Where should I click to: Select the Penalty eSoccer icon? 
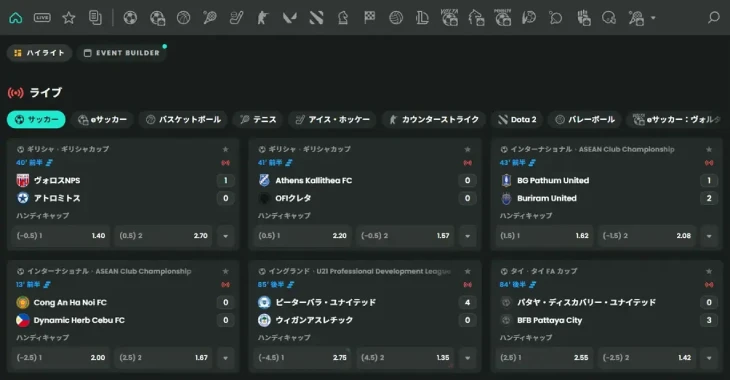tap(503, 18)
